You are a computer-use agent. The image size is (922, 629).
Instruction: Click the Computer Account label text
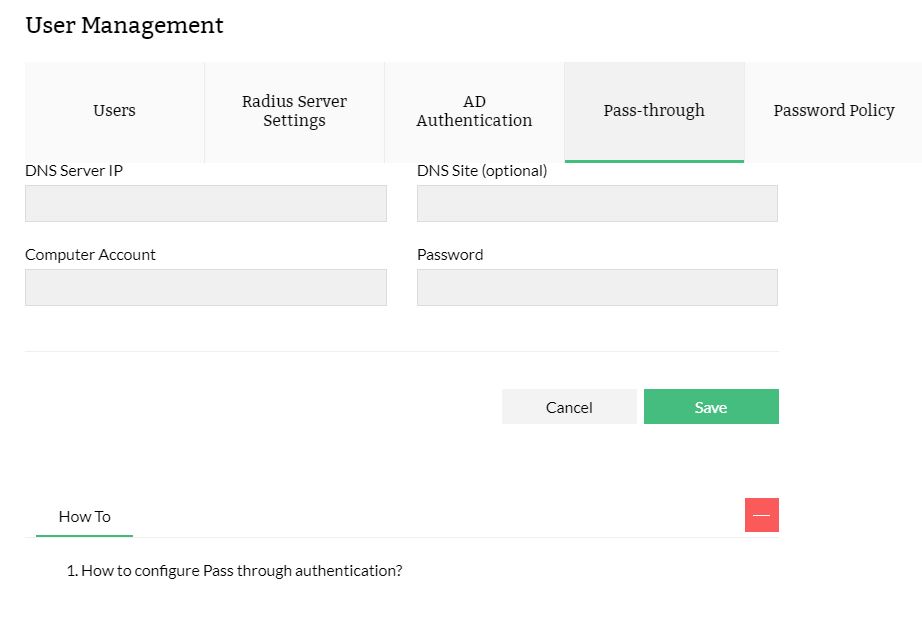90,255
